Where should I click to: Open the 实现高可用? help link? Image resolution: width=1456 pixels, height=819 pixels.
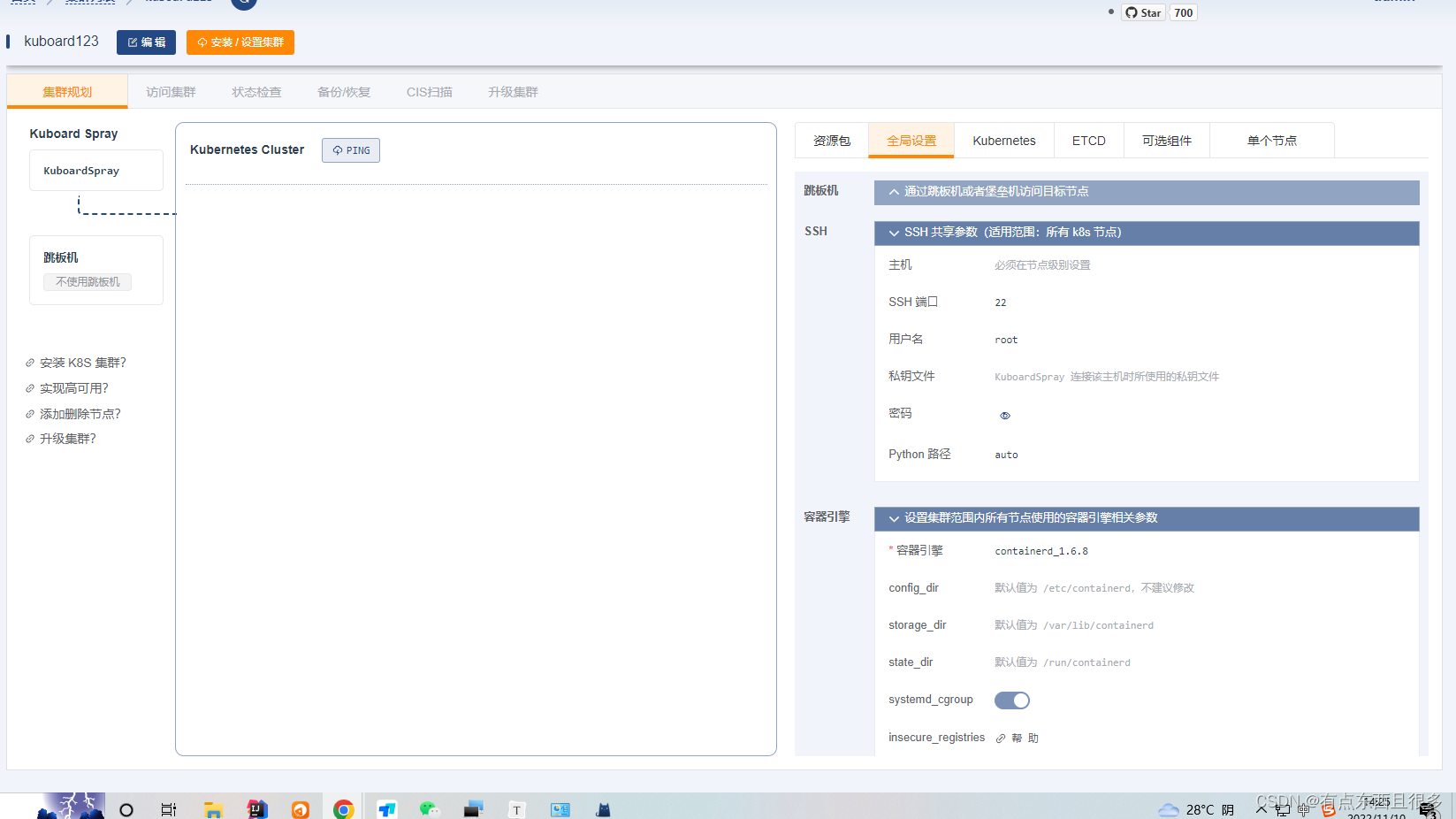pyautogui.click(x=74, y=388)
